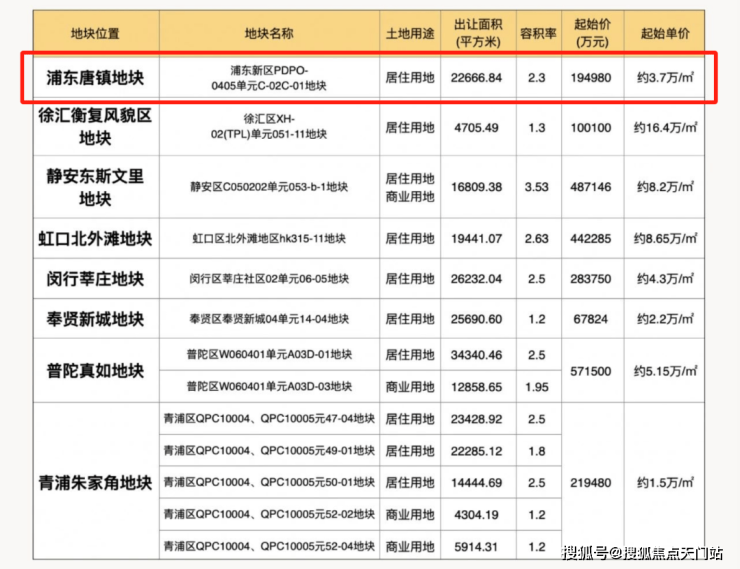Select the 静安东斯文里地块 cell

pyautogui.click(x=95, y=187)
